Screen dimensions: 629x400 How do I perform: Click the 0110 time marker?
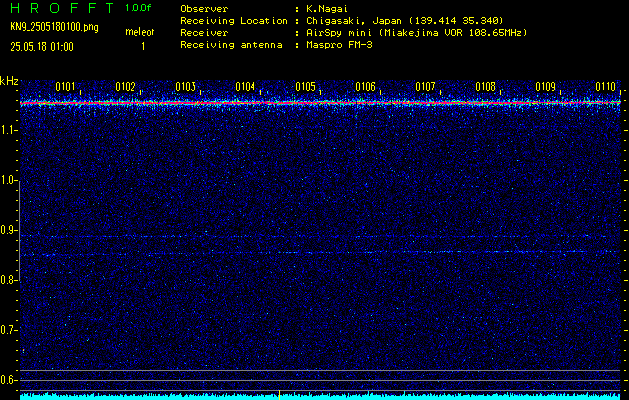point(605,87)
